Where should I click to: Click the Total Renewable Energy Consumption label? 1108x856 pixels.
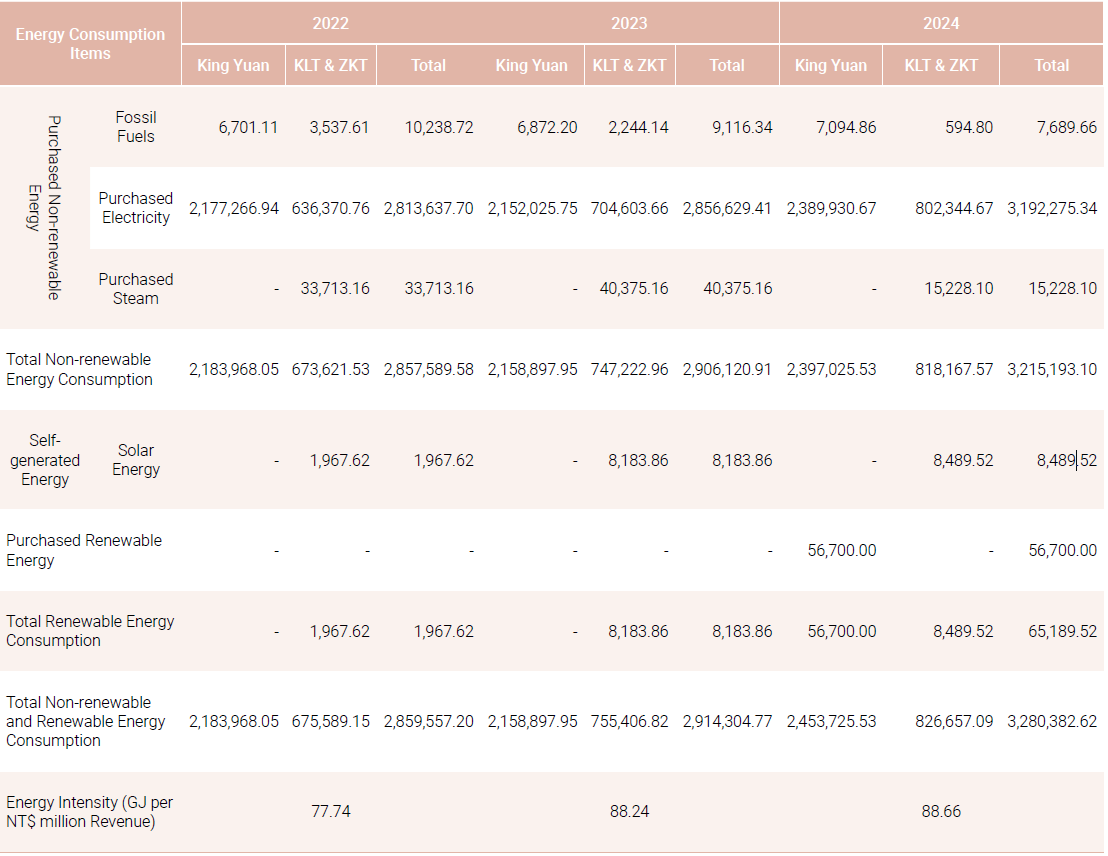(90, 631)
